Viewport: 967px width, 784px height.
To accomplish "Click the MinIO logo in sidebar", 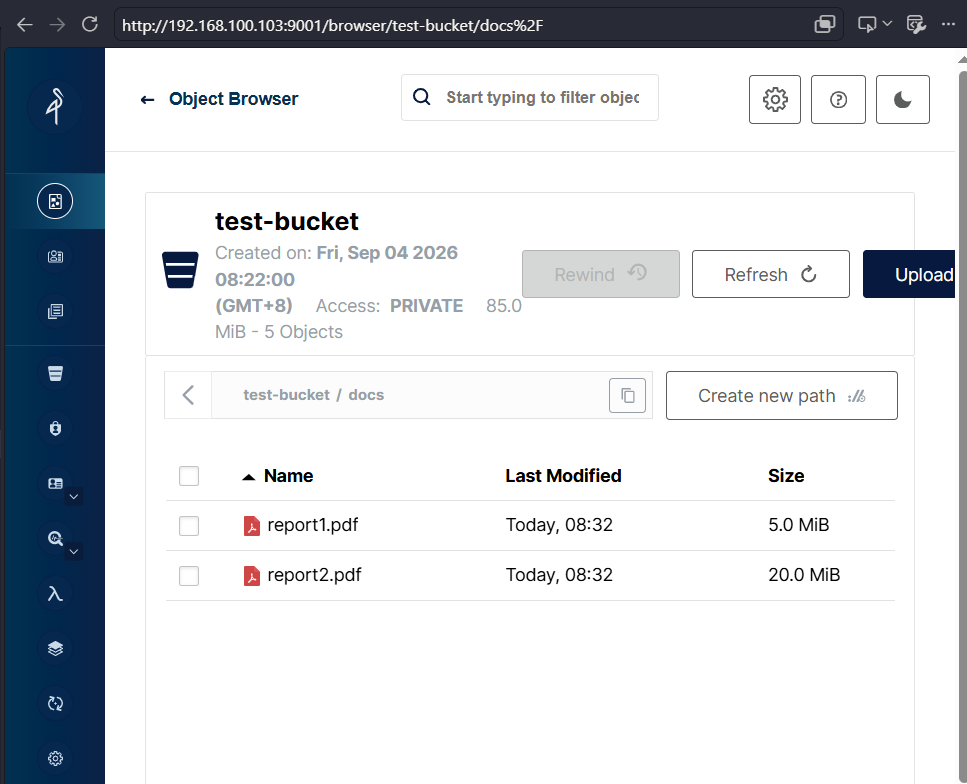I will (55, 106).
